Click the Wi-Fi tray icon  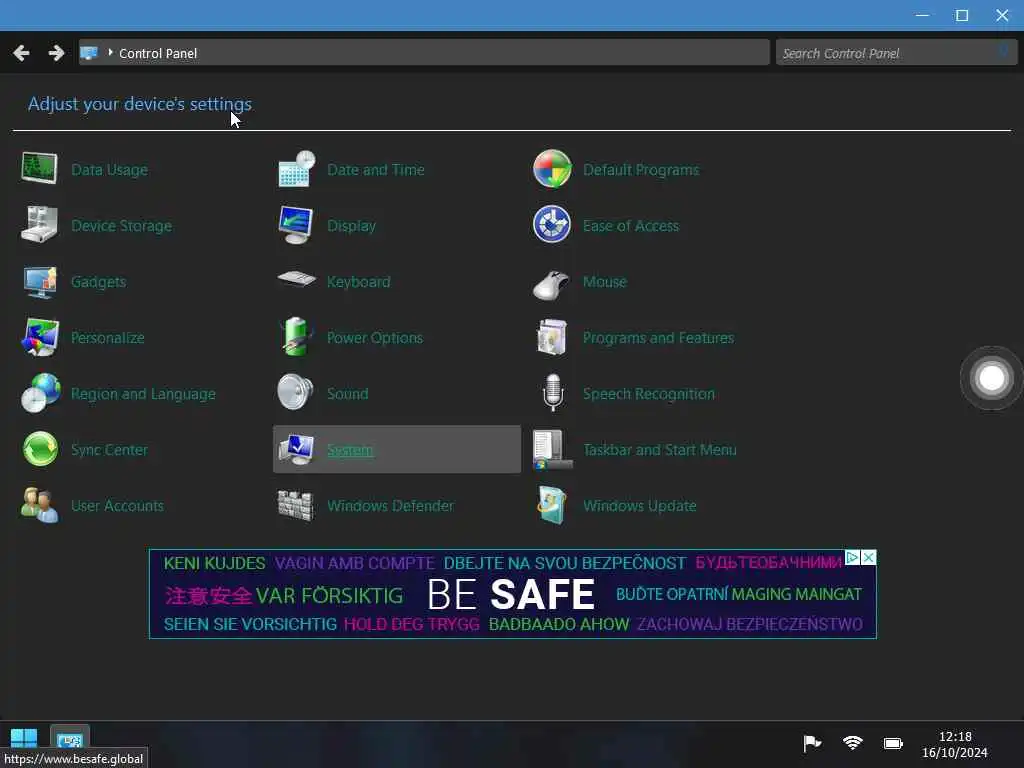pos(852,743)
